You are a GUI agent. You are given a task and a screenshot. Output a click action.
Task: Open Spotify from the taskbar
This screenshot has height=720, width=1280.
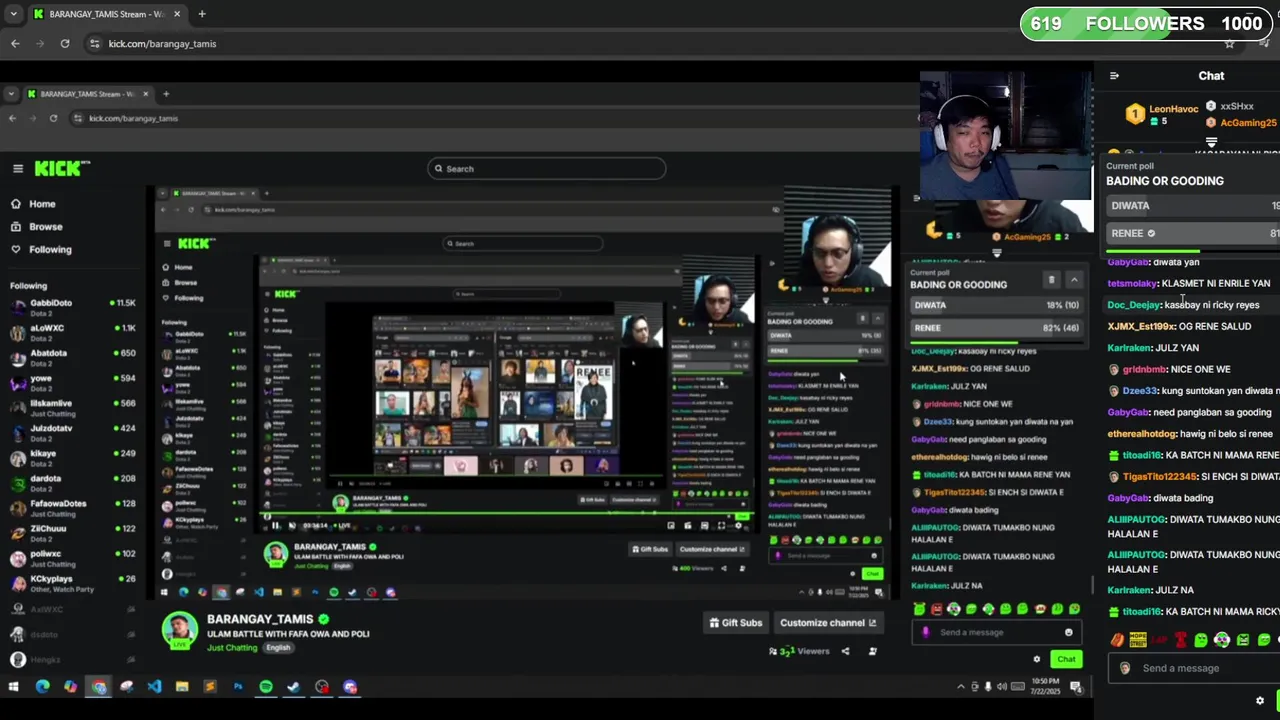point(266,687)
